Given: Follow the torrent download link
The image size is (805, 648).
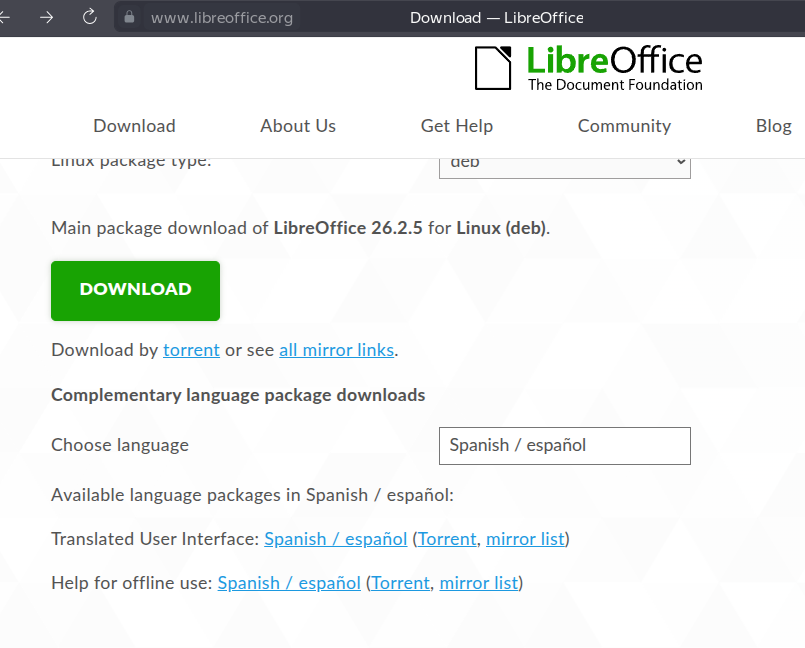Looking at the screenshot, I should (191, 350).
